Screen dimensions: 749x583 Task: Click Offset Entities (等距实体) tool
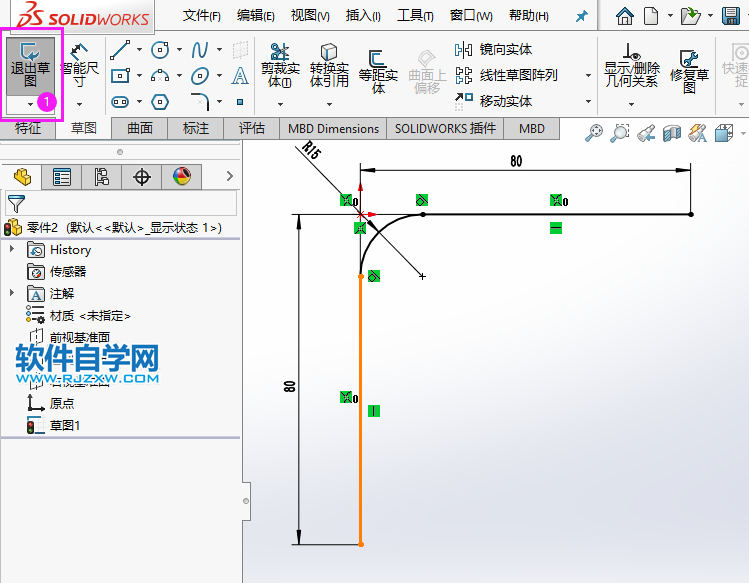pyautogui.click(x=378, y=71)
